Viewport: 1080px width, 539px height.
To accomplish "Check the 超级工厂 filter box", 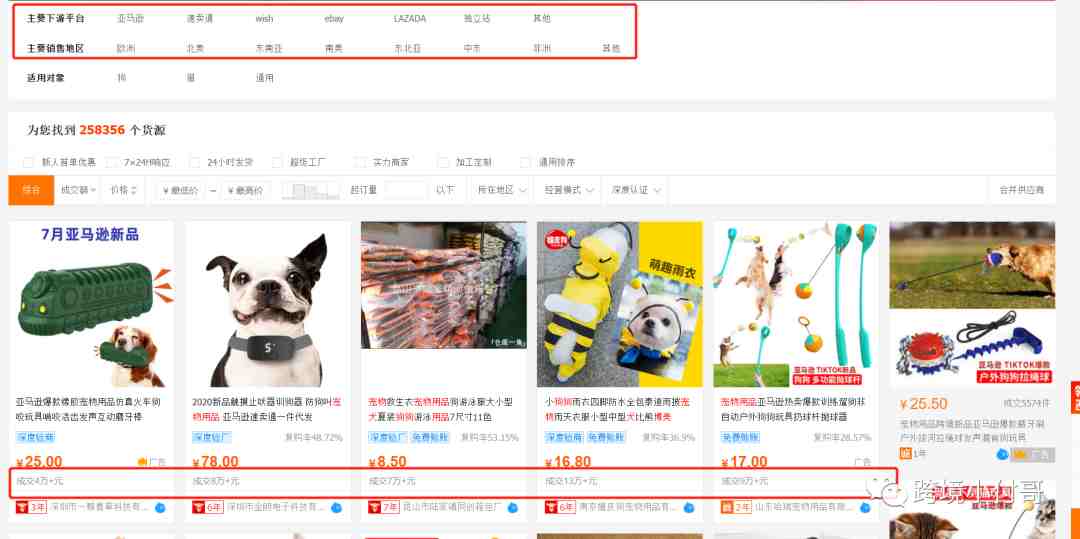I will click(x=277, y=162).
